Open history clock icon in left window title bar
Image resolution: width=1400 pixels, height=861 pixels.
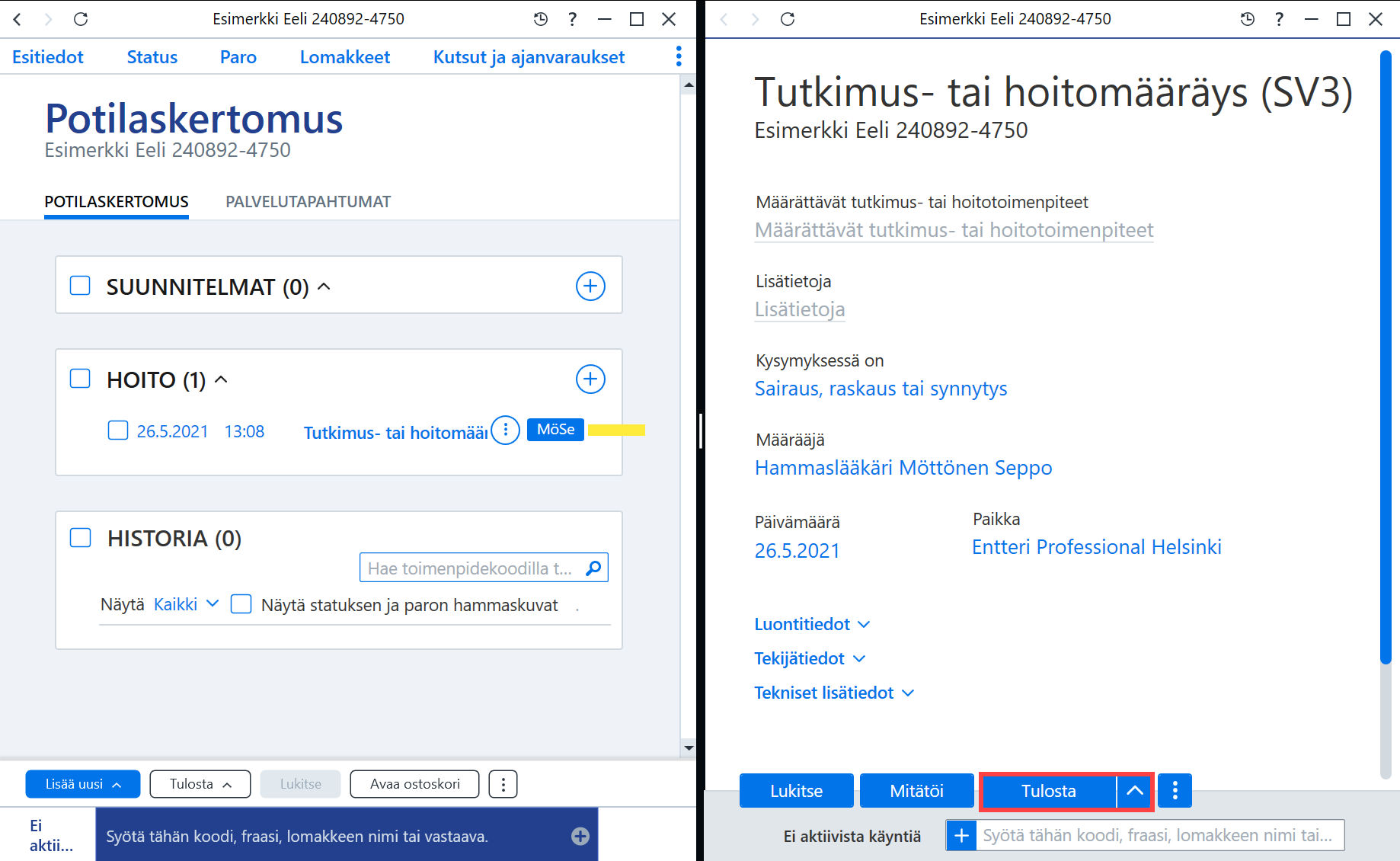541,19
